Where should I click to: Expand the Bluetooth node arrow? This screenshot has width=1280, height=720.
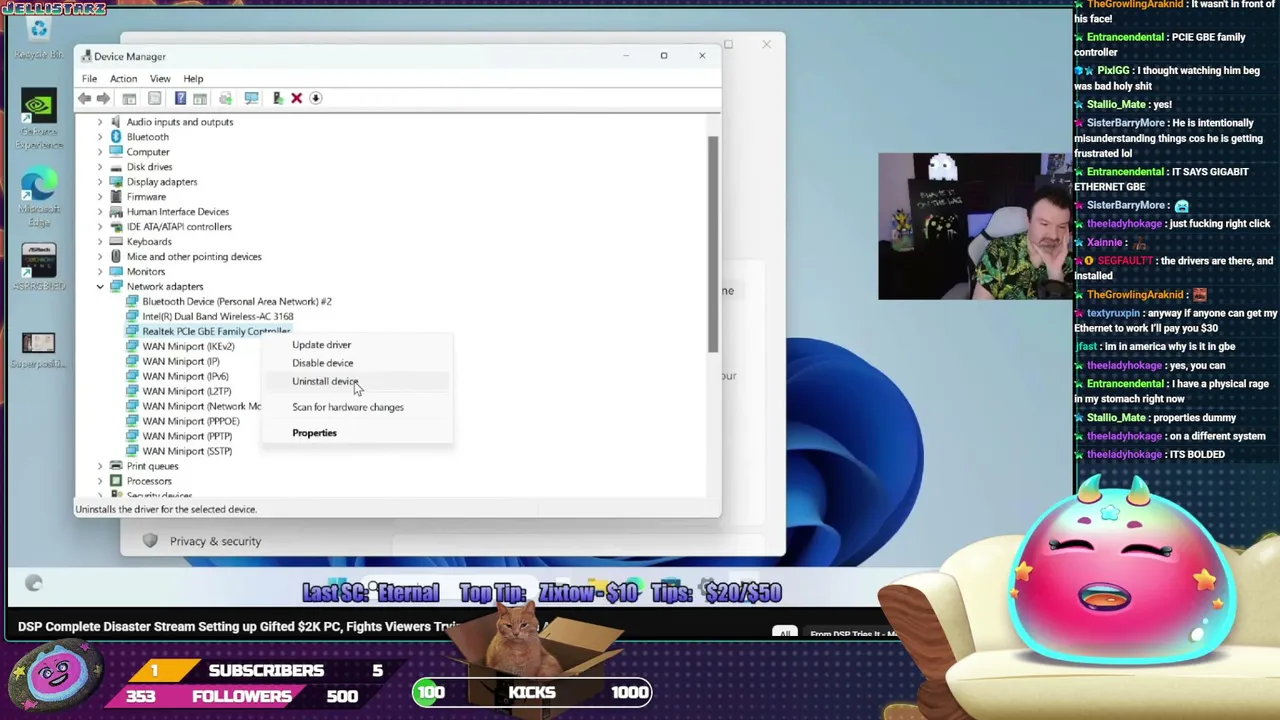tap(99, 137)
